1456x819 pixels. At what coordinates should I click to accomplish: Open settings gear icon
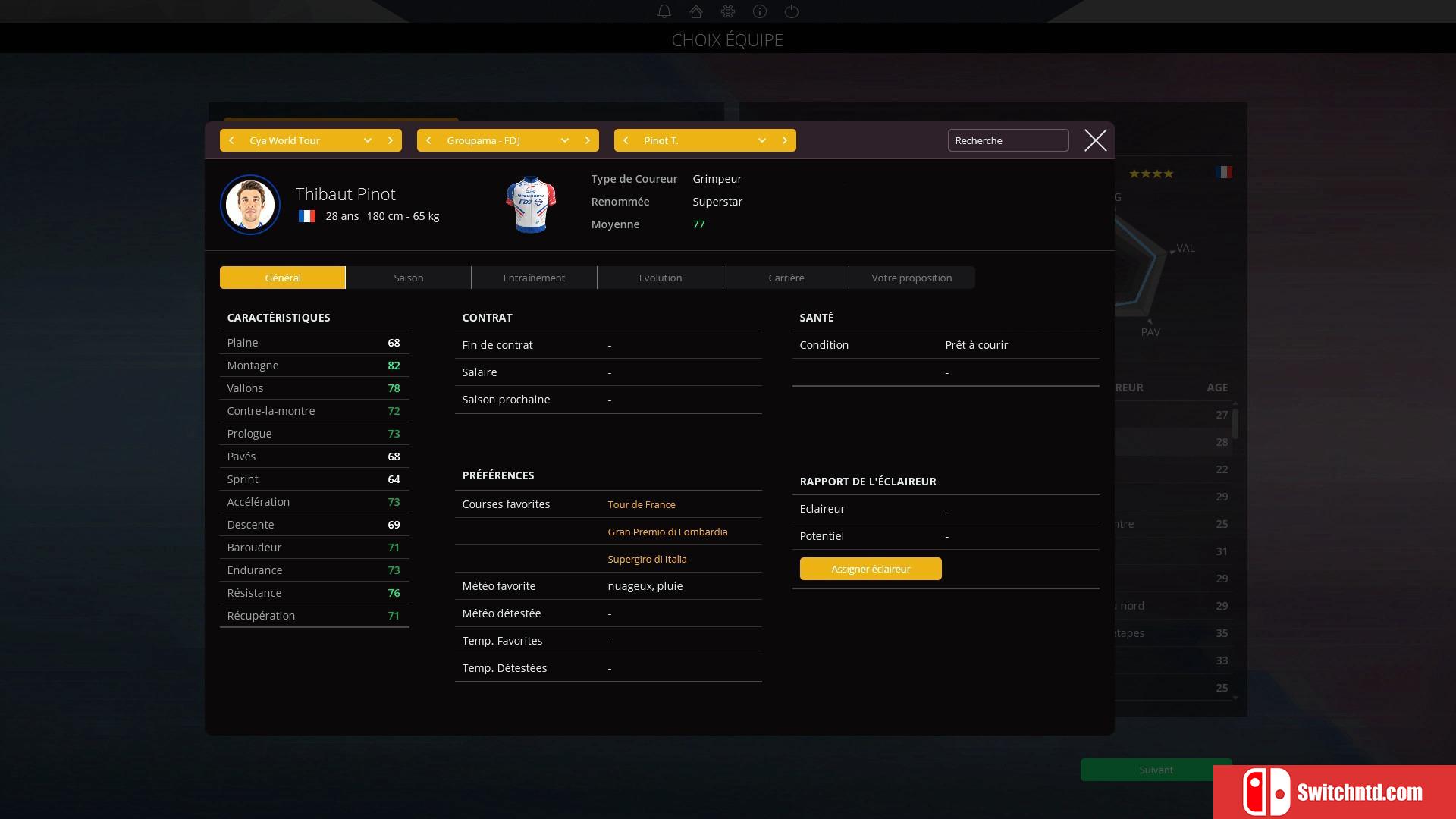(x=728, y=11)
